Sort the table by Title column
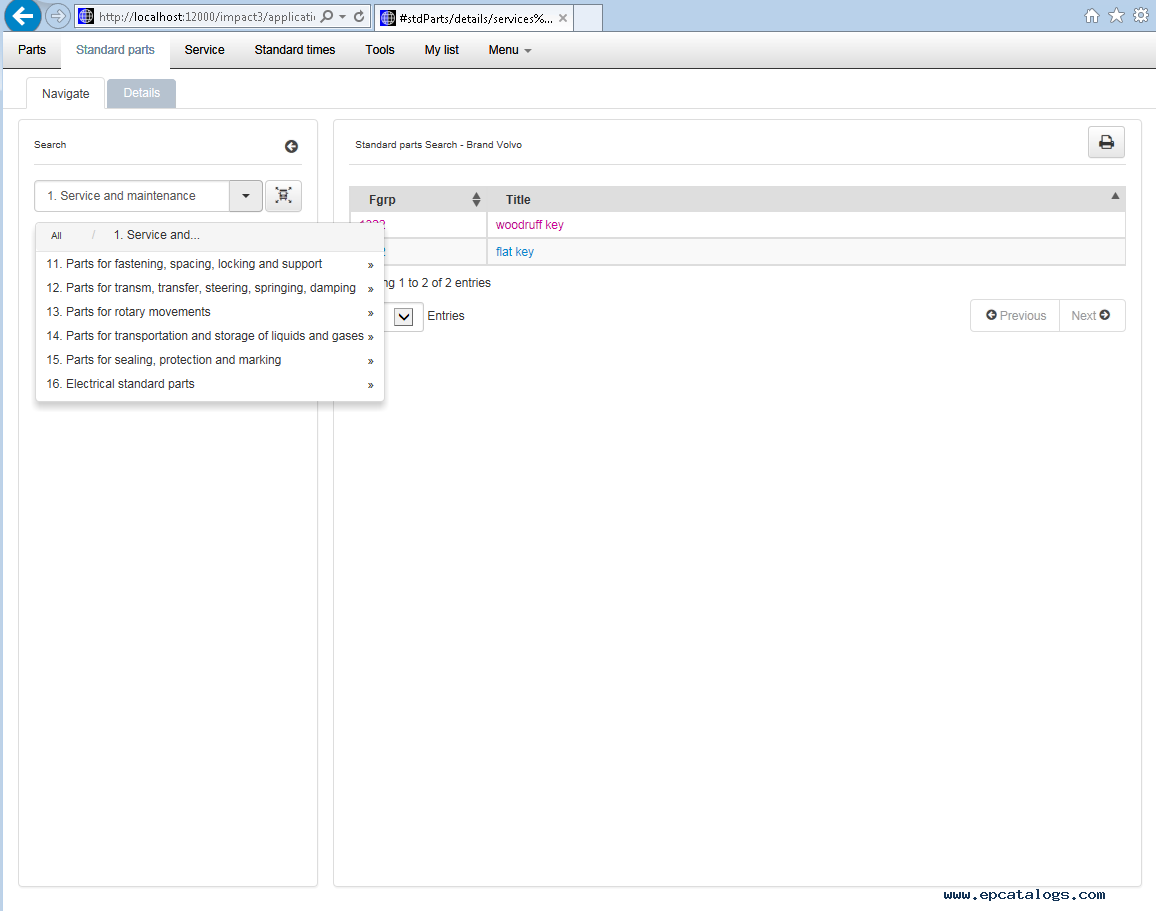1156x911 pixels. point(1115,197)
